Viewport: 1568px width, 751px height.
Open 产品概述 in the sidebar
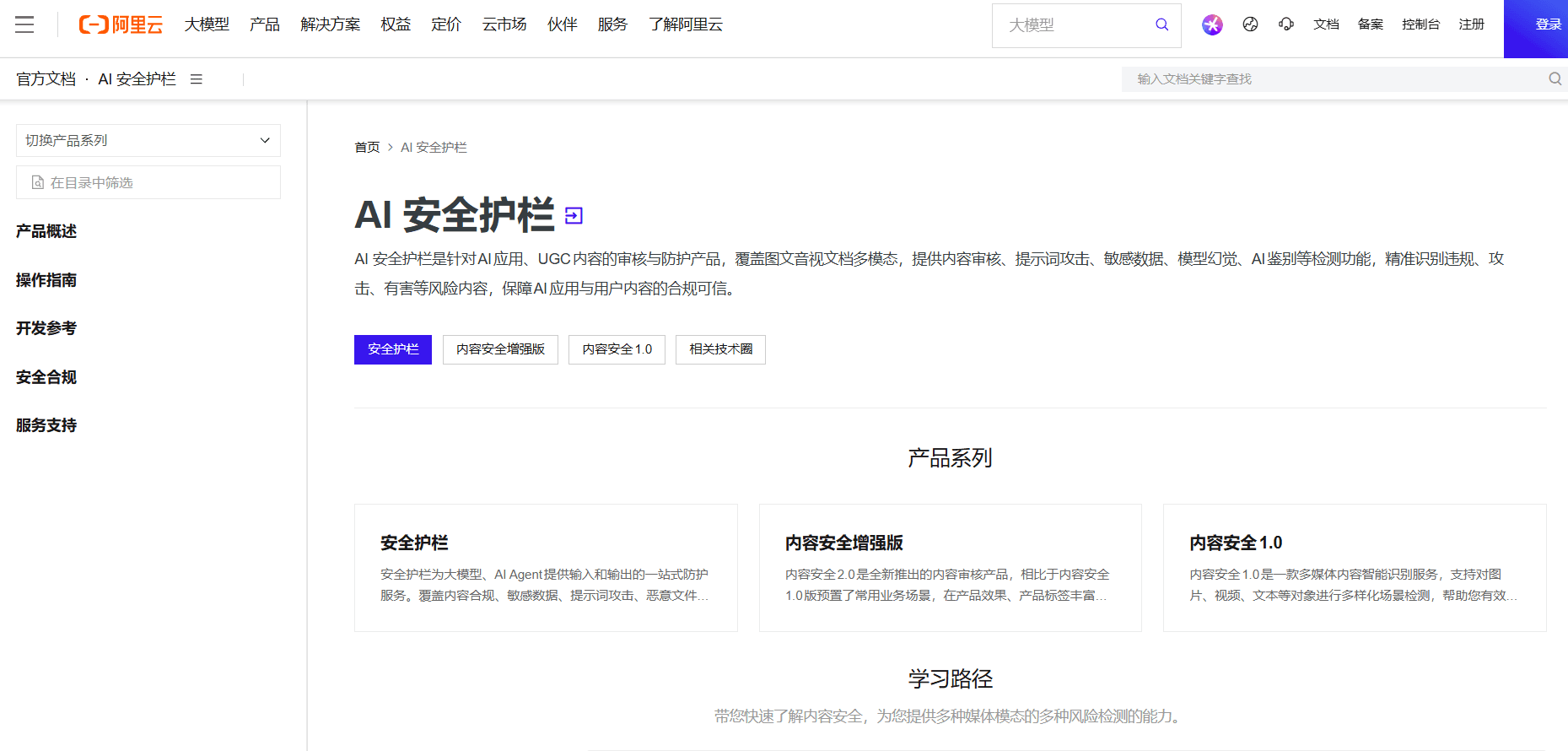(x=46, y=231)
